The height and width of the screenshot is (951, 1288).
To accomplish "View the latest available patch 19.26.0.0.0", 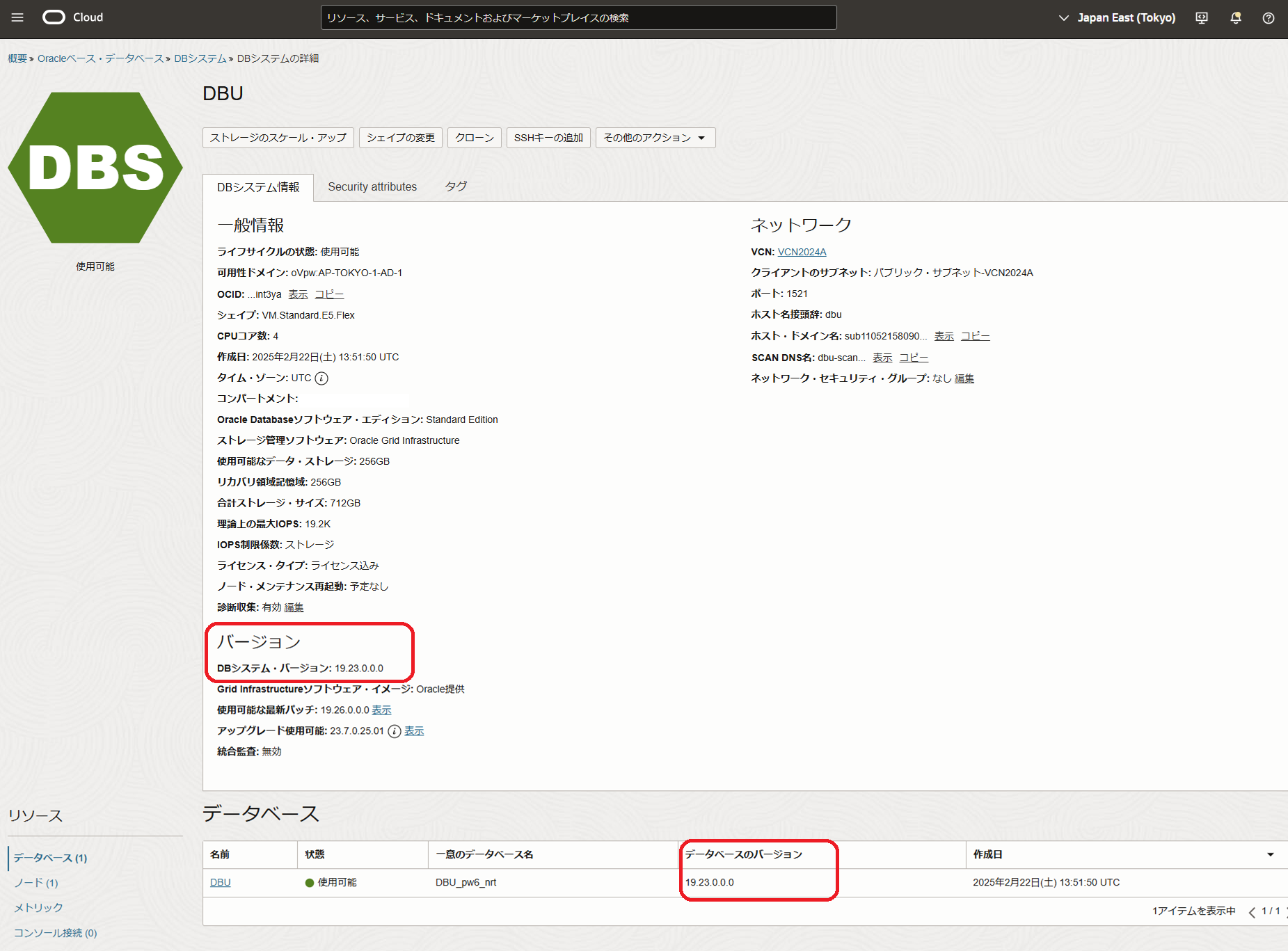I will pos(381,710).
